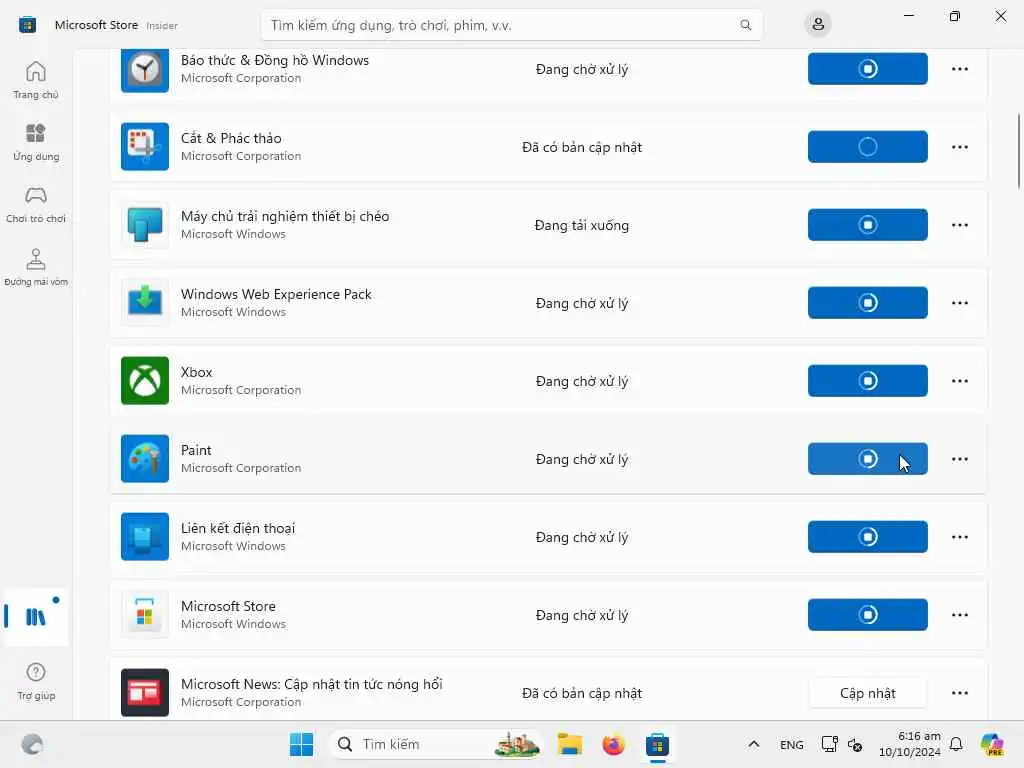Click the user account profile icon
Screen dimensions: 1024x768
[818, 25]
